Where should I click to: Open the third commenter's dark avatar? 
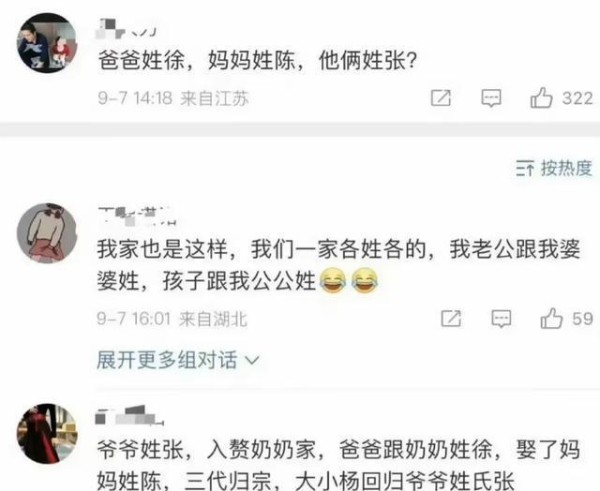pyautogui.click(x=47, y=433)
